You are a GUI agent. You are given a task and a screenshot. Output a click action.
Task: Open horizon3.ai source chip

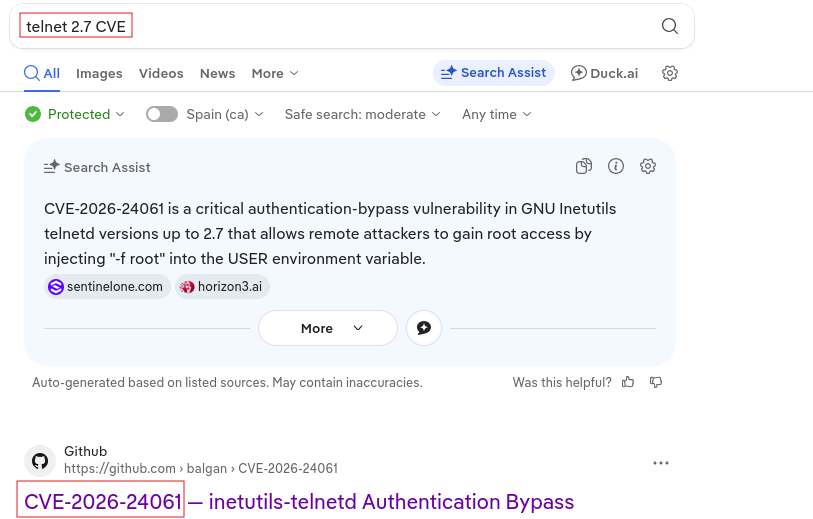(222, 287)
